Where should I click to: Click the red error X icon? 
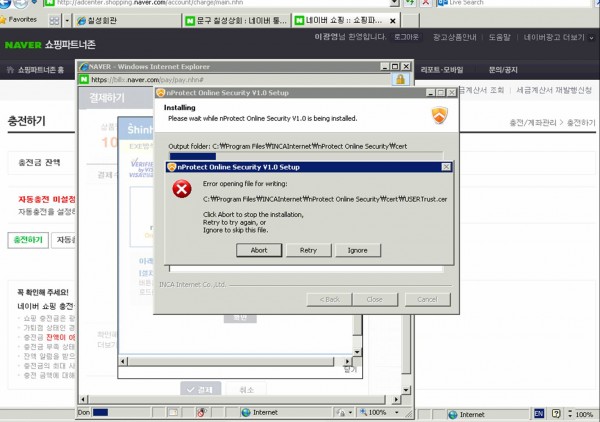(182, 190)
